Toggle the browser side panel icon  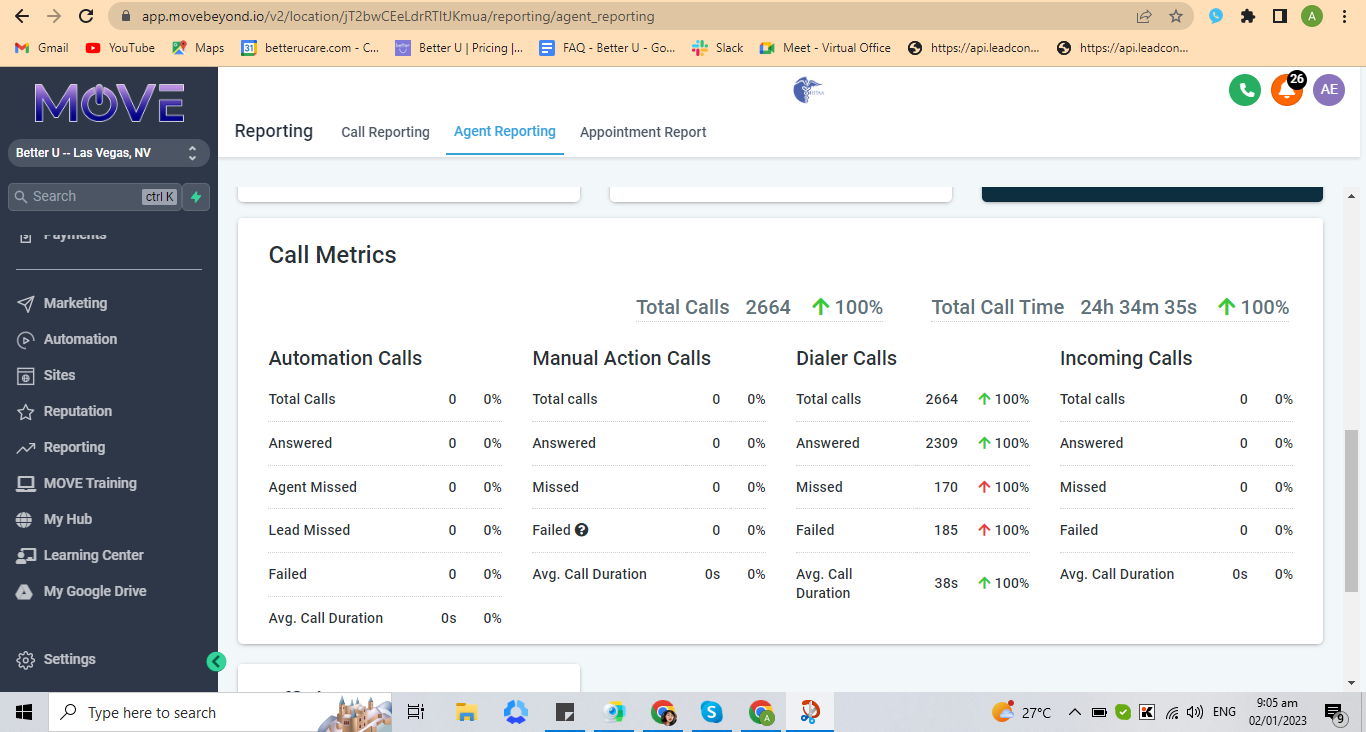1279,16
